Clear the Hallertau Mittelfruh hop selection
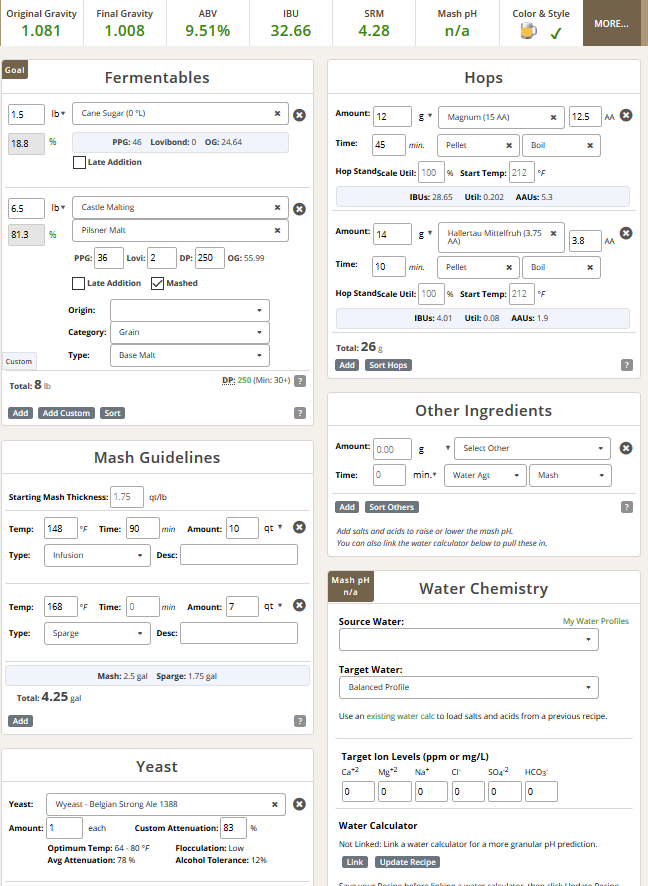This screenshot has height=886, width=648. tap(554, 233)
